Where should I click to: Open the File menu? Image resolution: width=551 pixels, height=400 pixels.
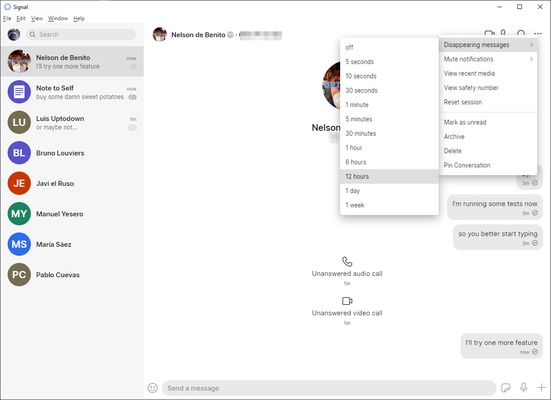pos(7,18)
